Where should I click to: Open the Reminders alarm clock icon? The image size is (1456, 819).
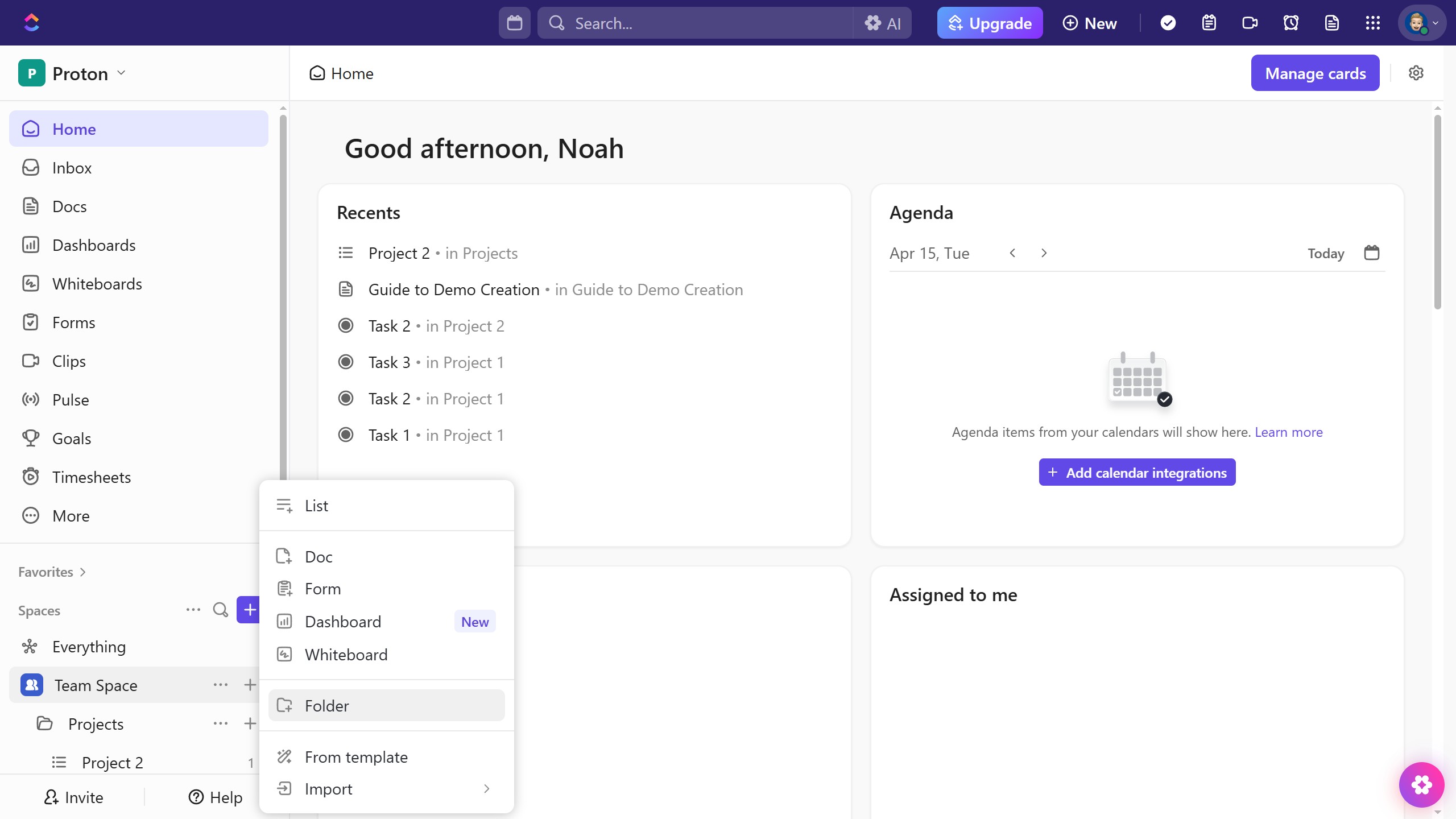tap(1290, 23)
